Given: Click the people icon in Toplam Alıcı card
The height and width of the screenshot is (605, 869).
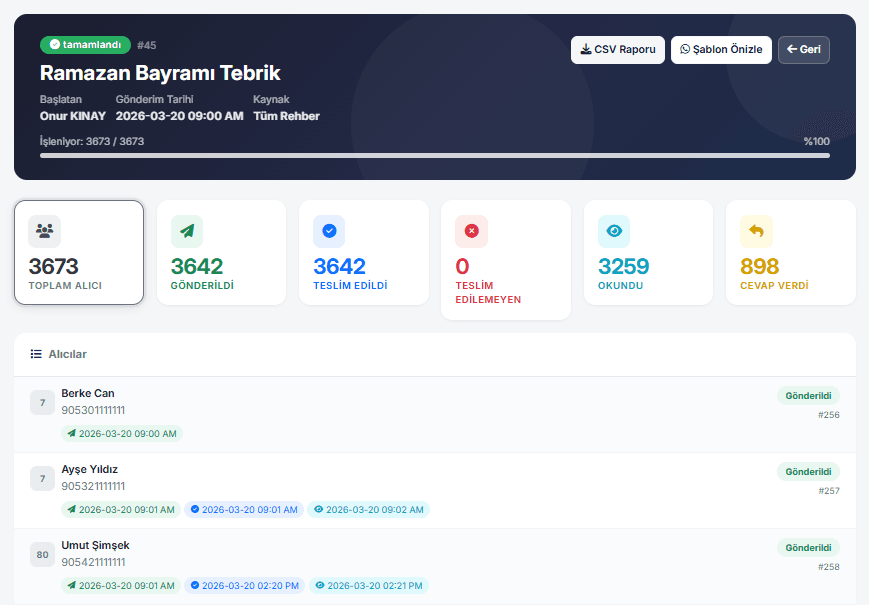Looking at the screenshot, I should point(44,231).
